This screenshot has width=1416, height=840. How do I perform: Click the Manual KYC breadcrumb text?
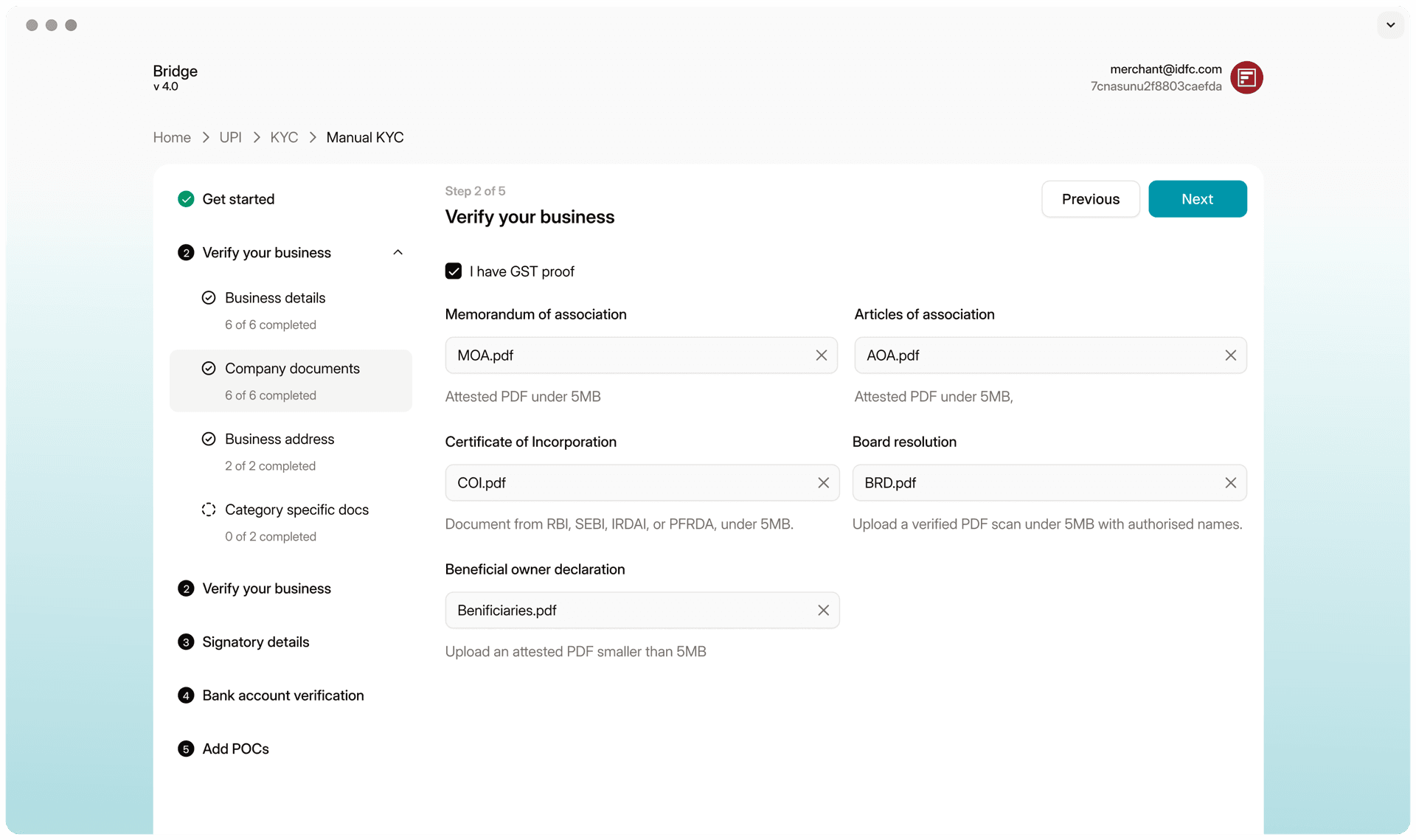(x=365, y=138)
